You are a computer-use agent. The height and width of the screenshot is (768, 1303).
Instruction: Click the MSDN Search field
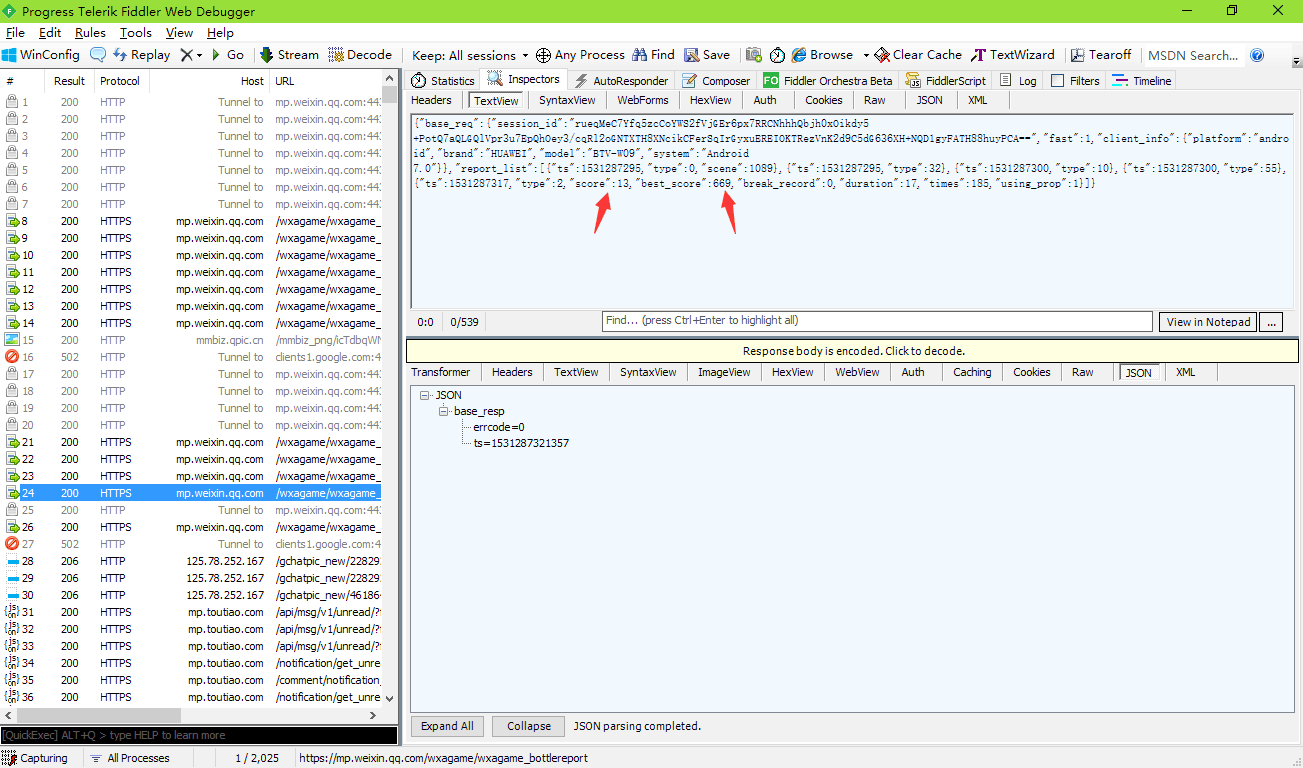point(1192,55)
